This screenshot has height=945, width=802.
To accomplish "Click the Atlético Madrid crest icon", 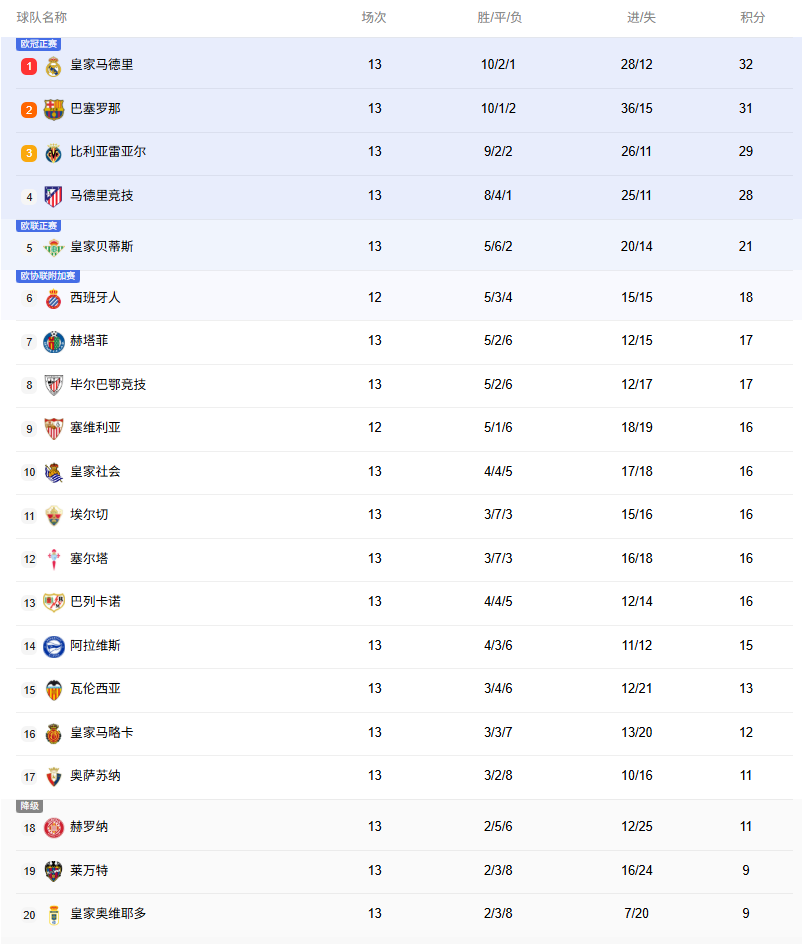I will click(x=54, y=196).
